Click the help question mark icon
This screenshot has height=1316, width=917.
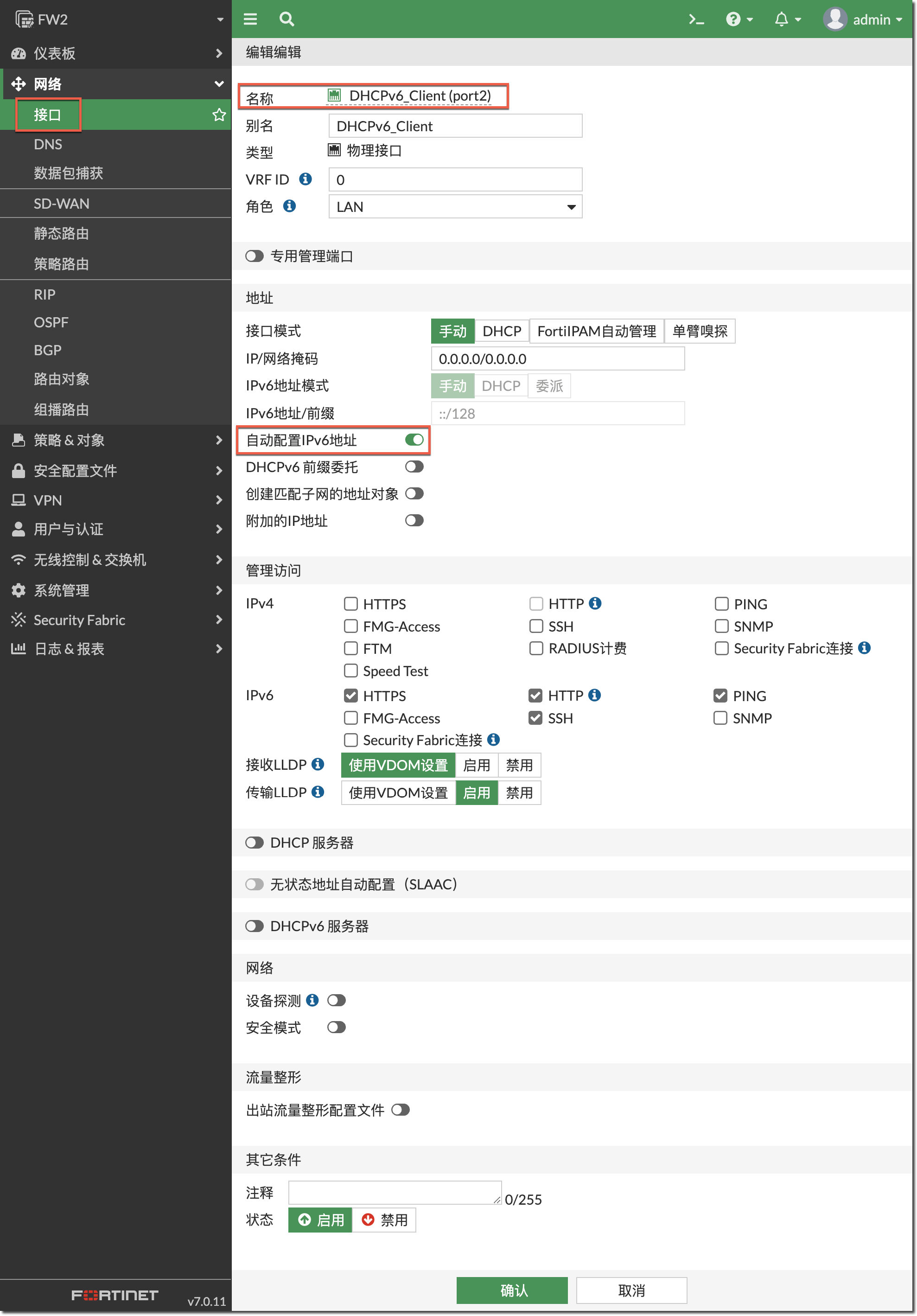point(733,19)
